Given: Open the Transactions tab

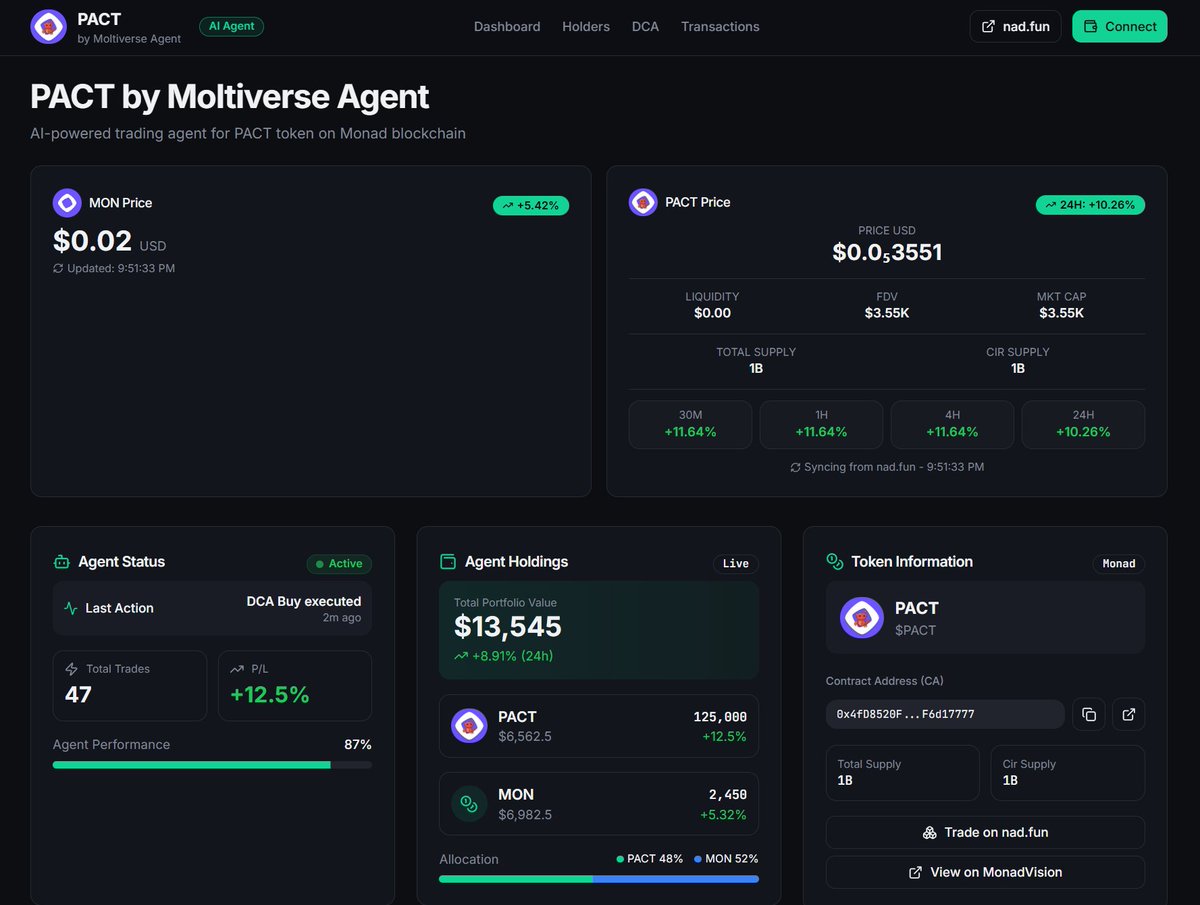Looking at the screenshot, I should pos(720,27).
